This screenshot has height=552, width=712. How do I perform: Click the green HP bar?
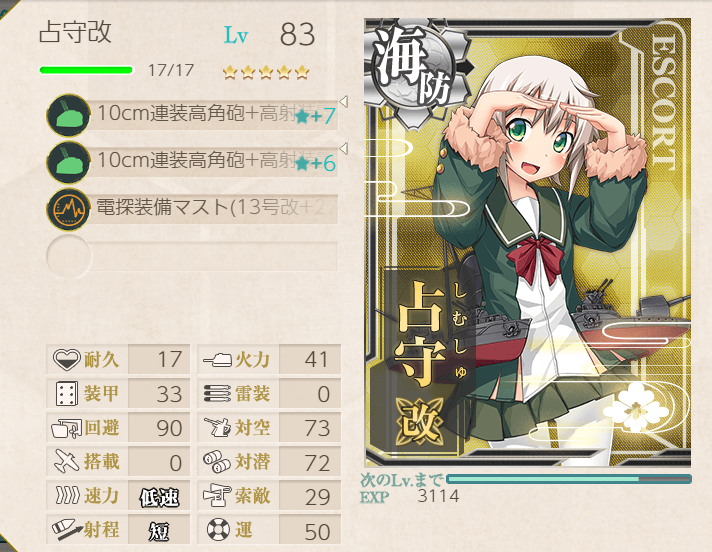click(86, 70)
